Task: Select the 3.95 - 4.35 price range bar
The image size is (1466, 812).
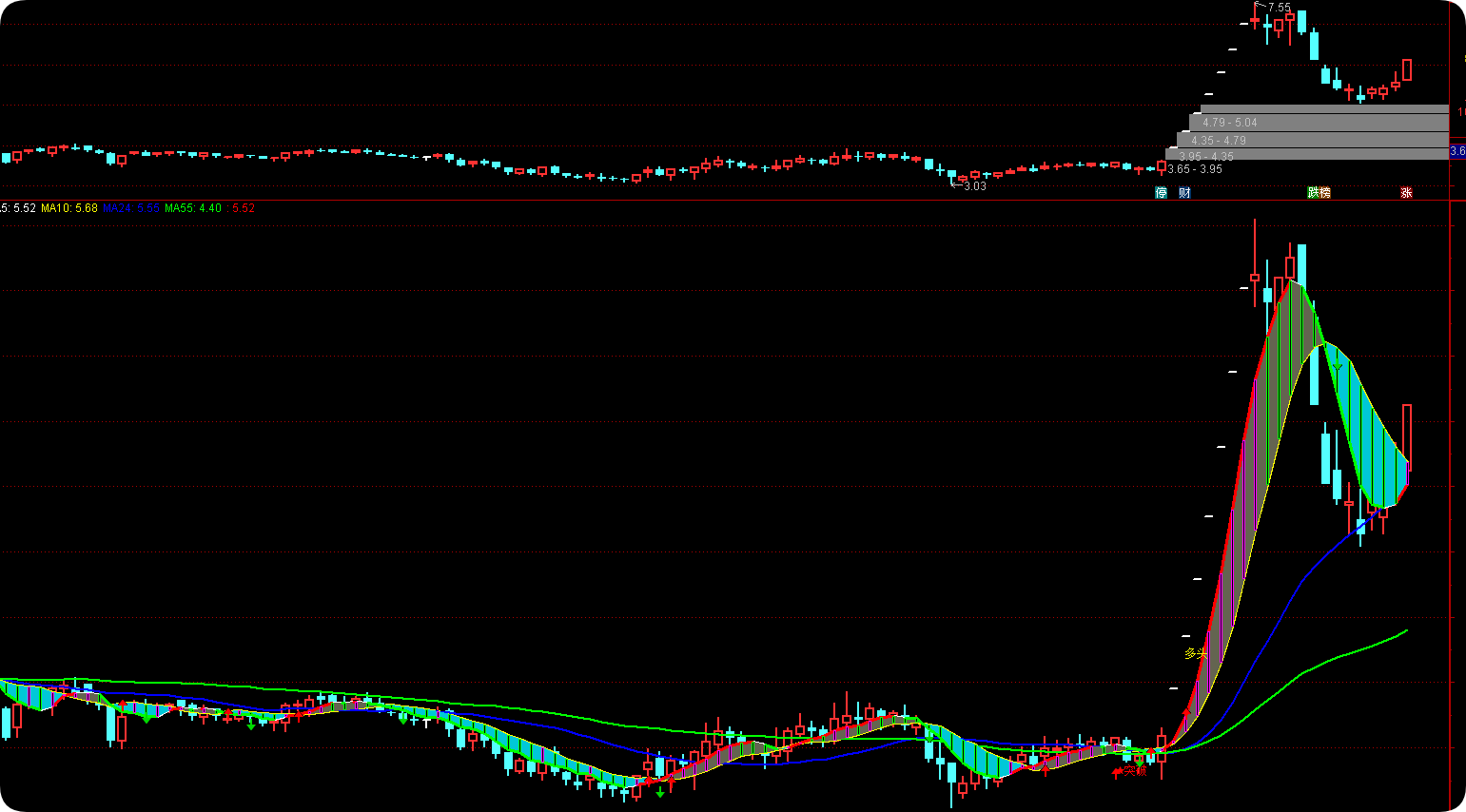Action: (1307, 154)
